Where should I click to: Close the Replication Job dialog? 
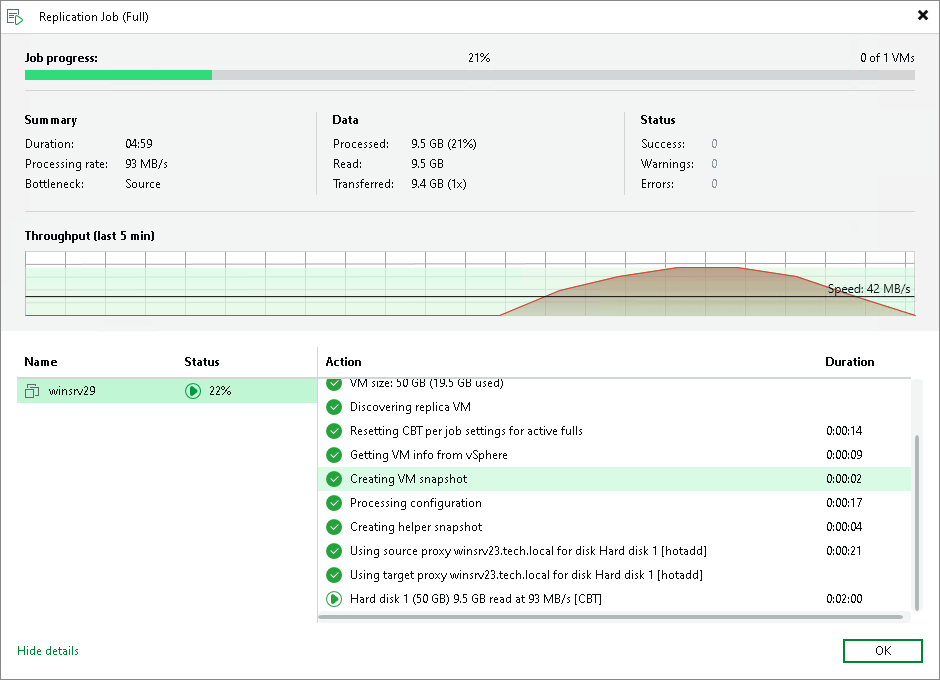click(x=921, y=16)
